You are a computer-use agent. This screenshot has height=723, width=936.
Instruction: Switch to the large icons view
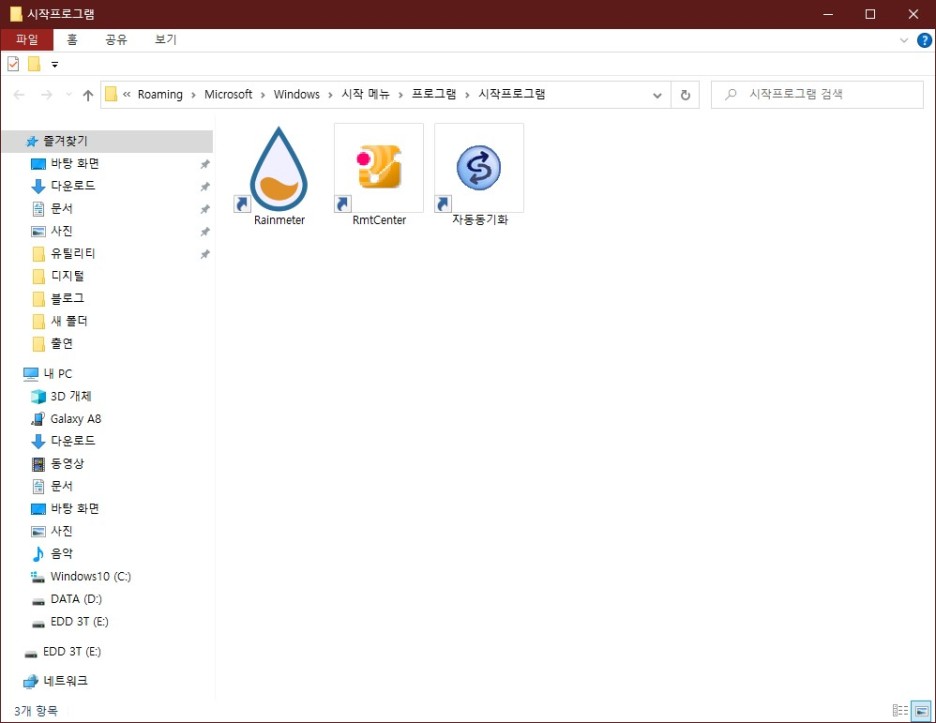922,710
